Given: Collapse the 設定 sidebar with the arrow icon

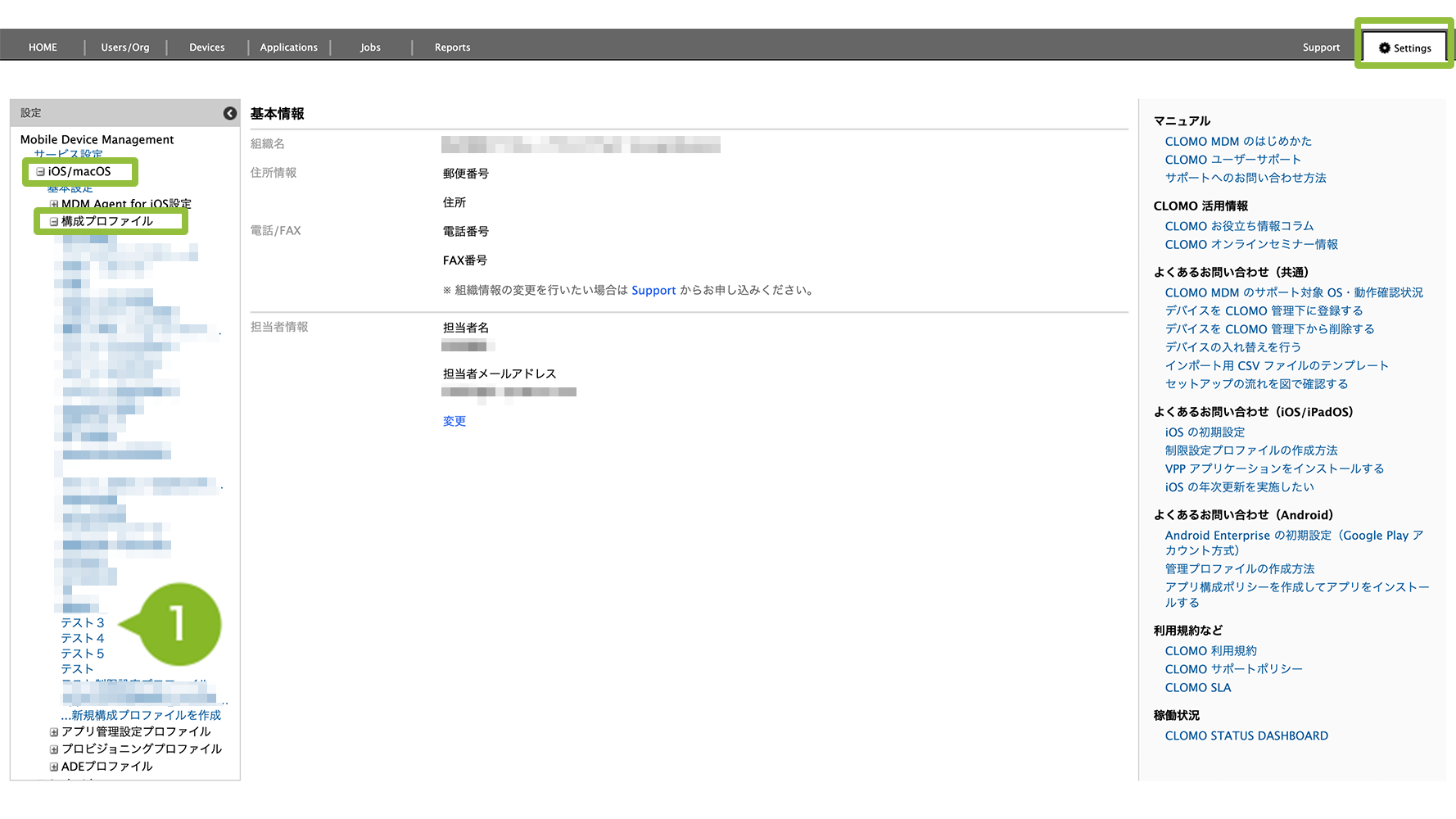Looking at the screenshot, I should (x=230, y=113).
